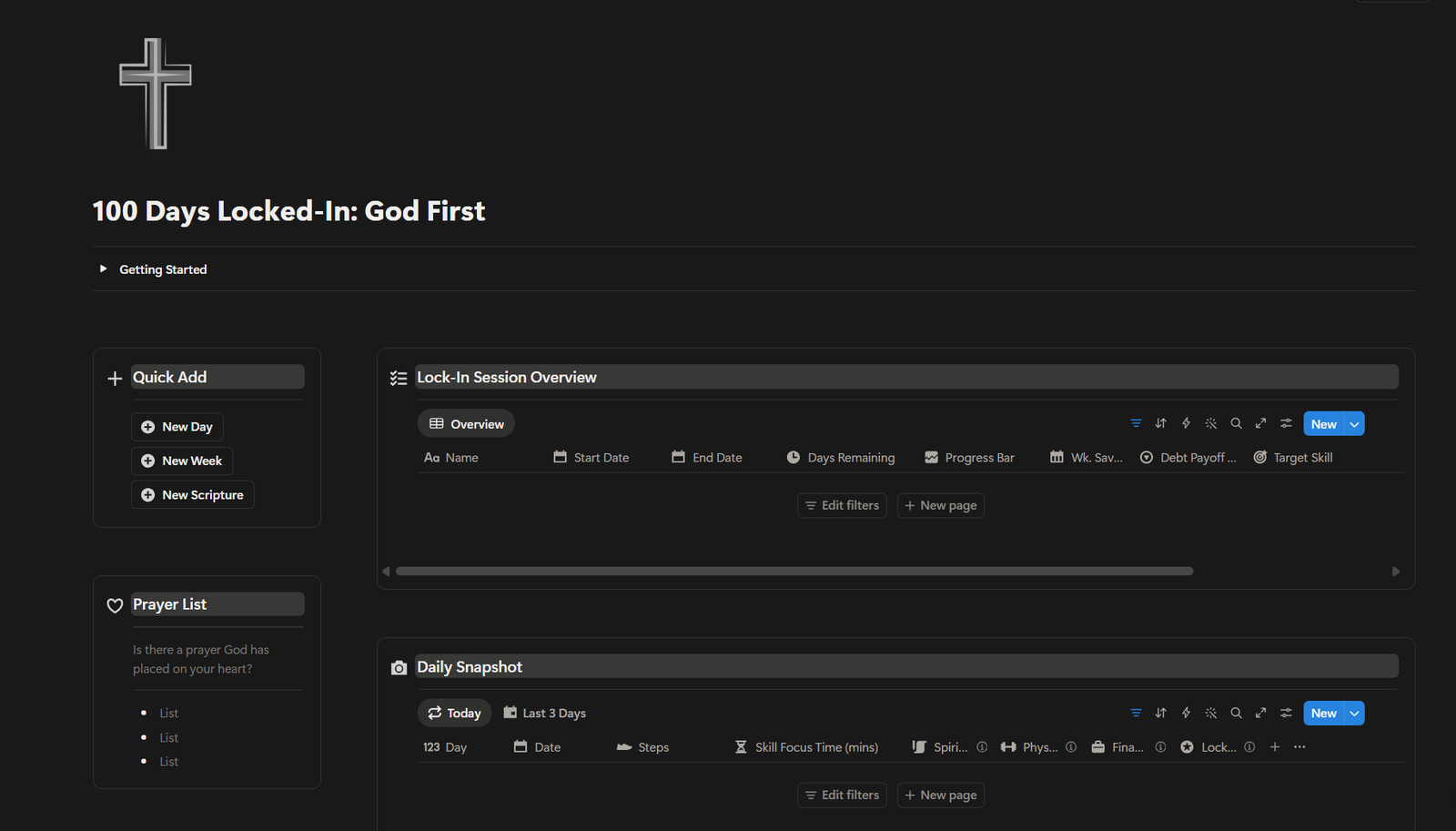Open filter icon in Lock-In Session Overview toolbar
1456x831 pixels.
pyautogui.click(x=1136, y=423)
